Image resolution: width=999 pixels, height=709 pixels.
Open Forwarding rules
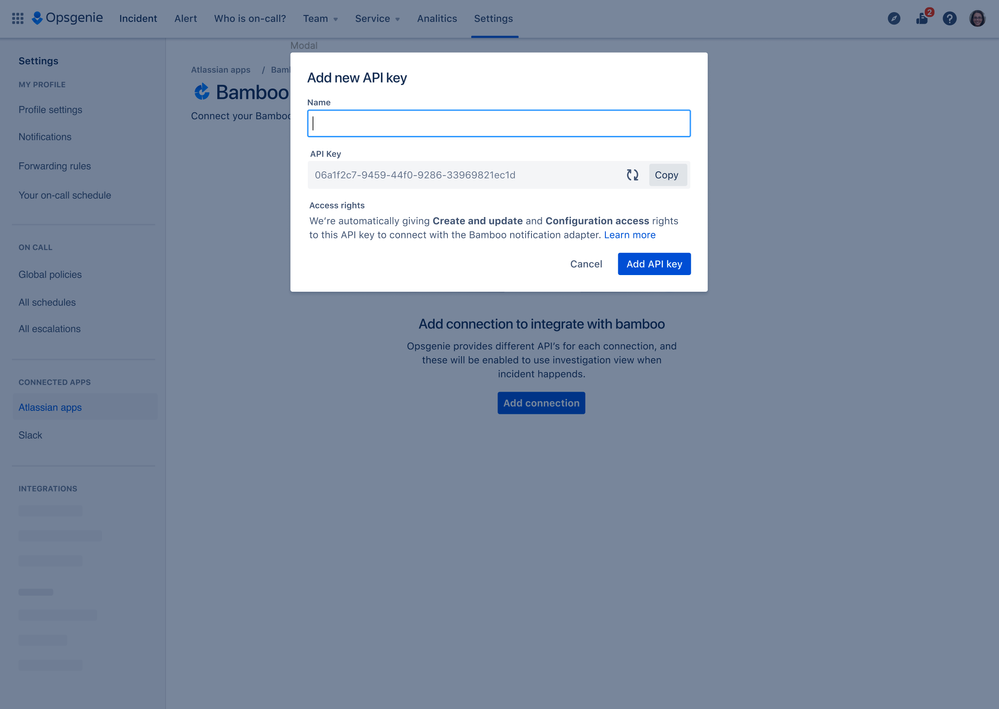55,166
